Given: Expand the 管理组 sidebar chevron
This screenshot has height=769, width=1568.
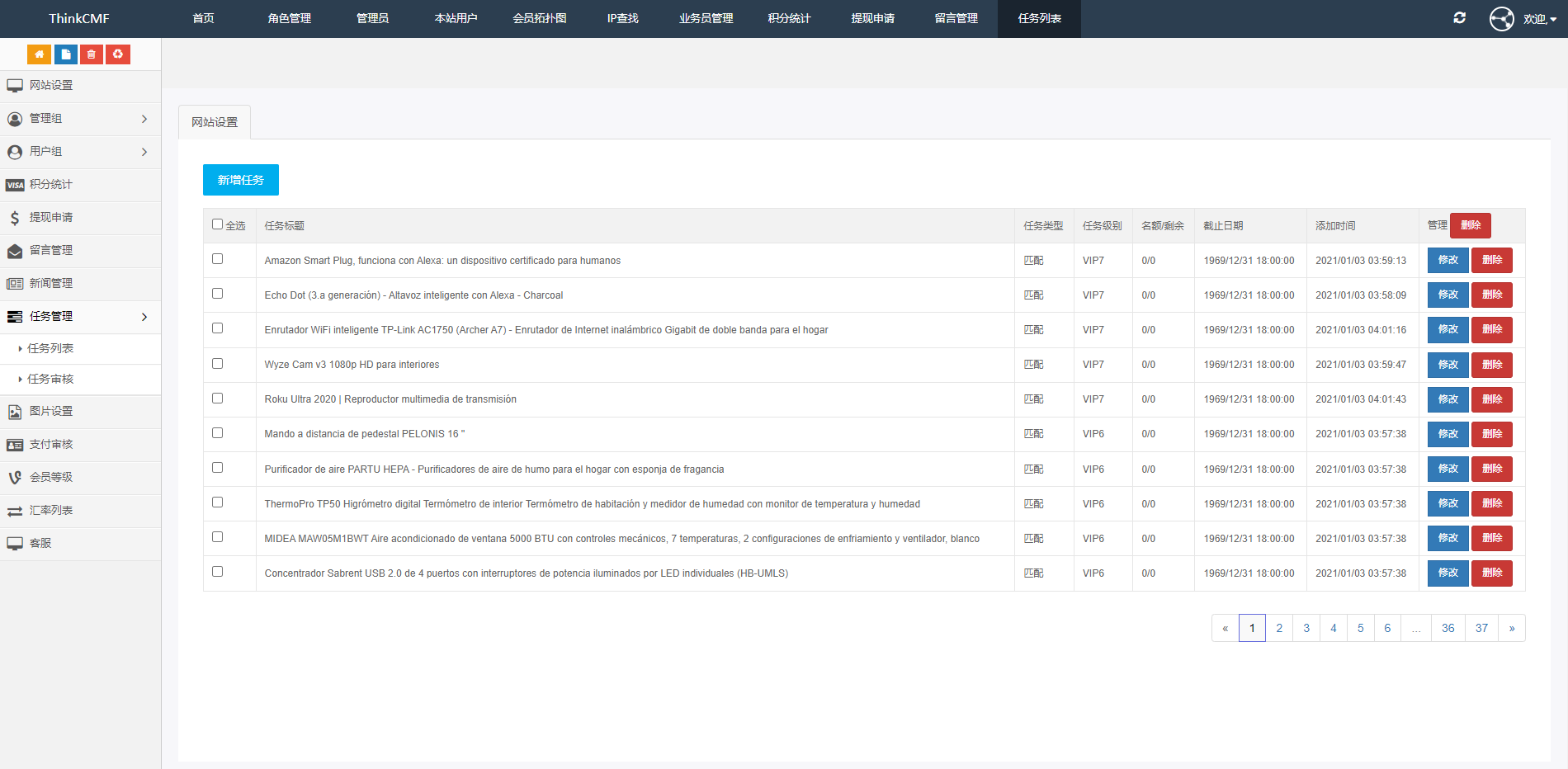Looking at the screenshot, I should 144,119.
